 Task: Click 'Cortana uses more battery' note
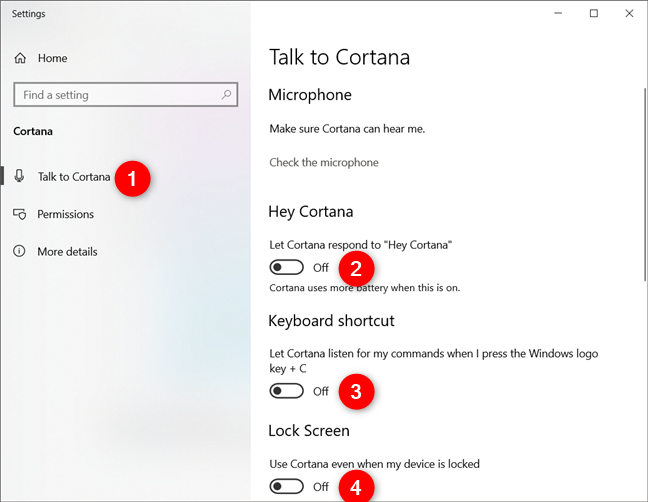point(364,288)
